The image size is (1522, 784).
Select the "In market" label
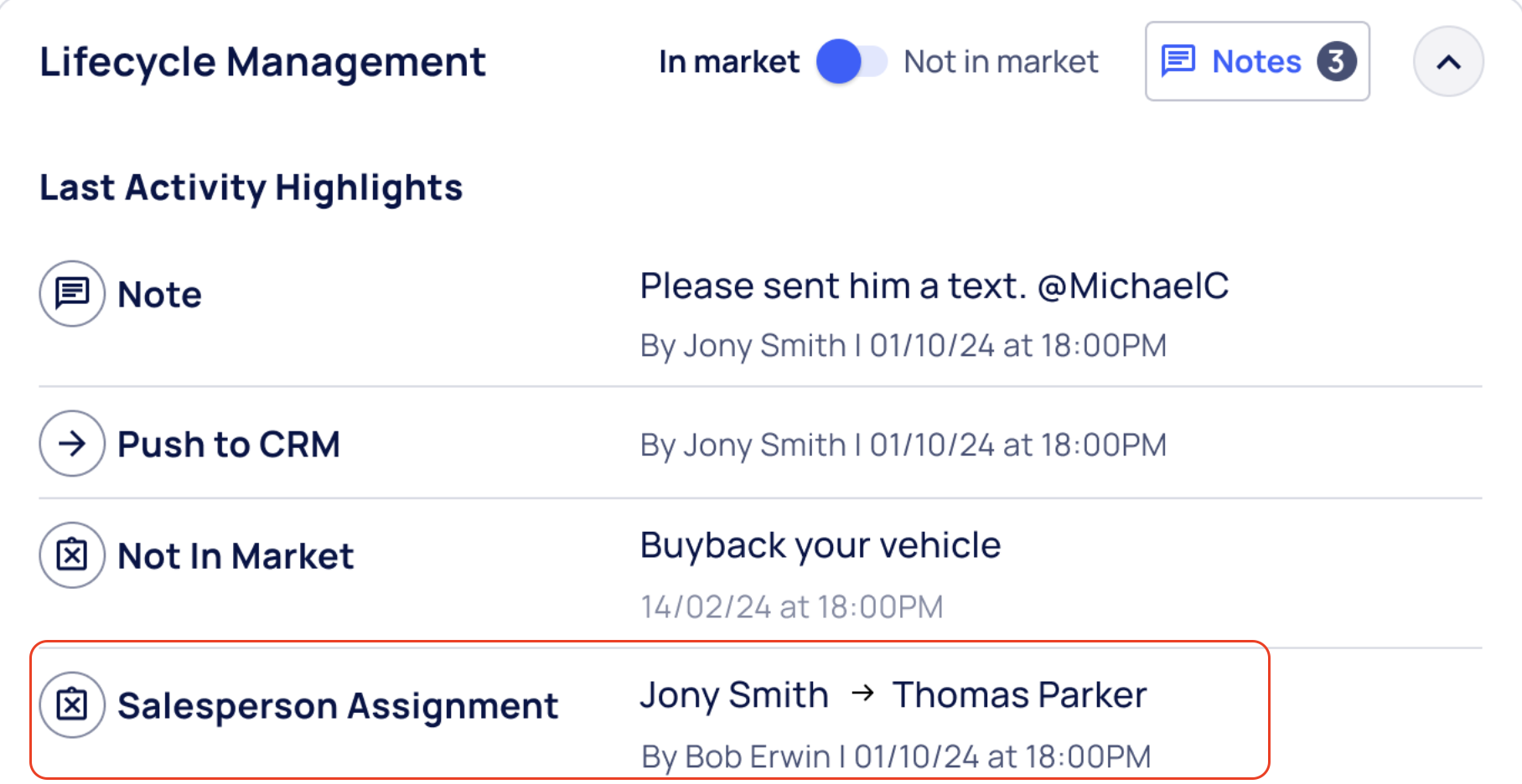point(728,61)
